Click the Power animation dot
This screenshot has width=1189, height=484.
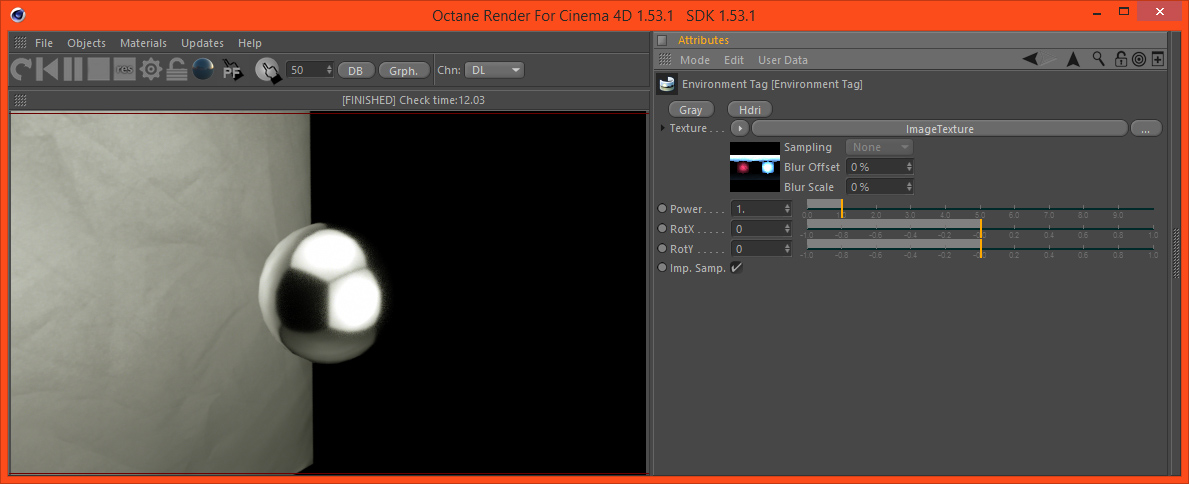pyautogui.click(x=662, y=209)
